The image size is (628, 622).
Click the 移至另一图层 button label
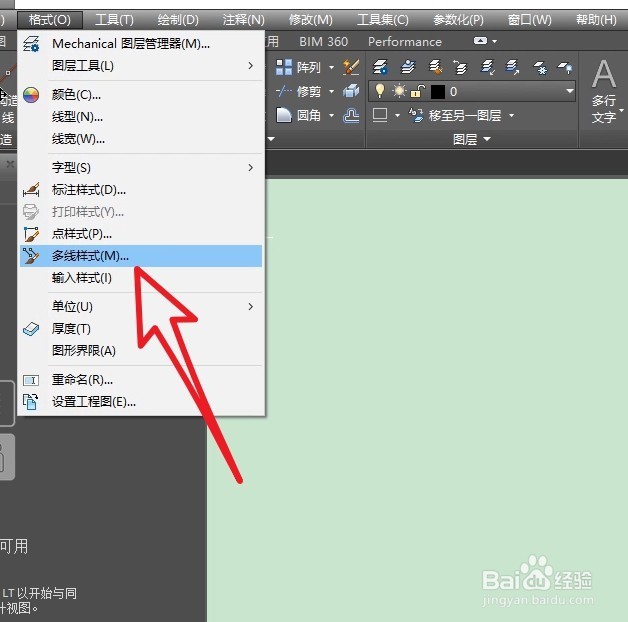point(465,116)
